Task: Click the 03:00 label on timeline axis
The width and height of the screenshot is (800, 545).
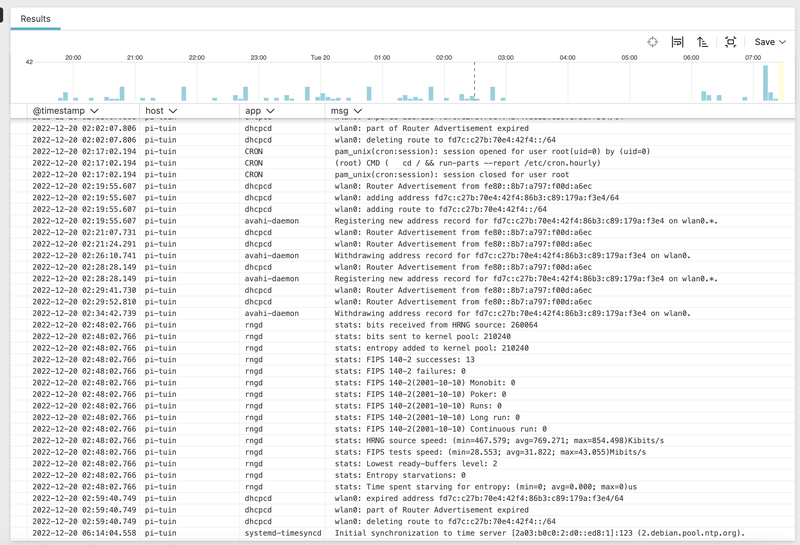Action: 506,58
